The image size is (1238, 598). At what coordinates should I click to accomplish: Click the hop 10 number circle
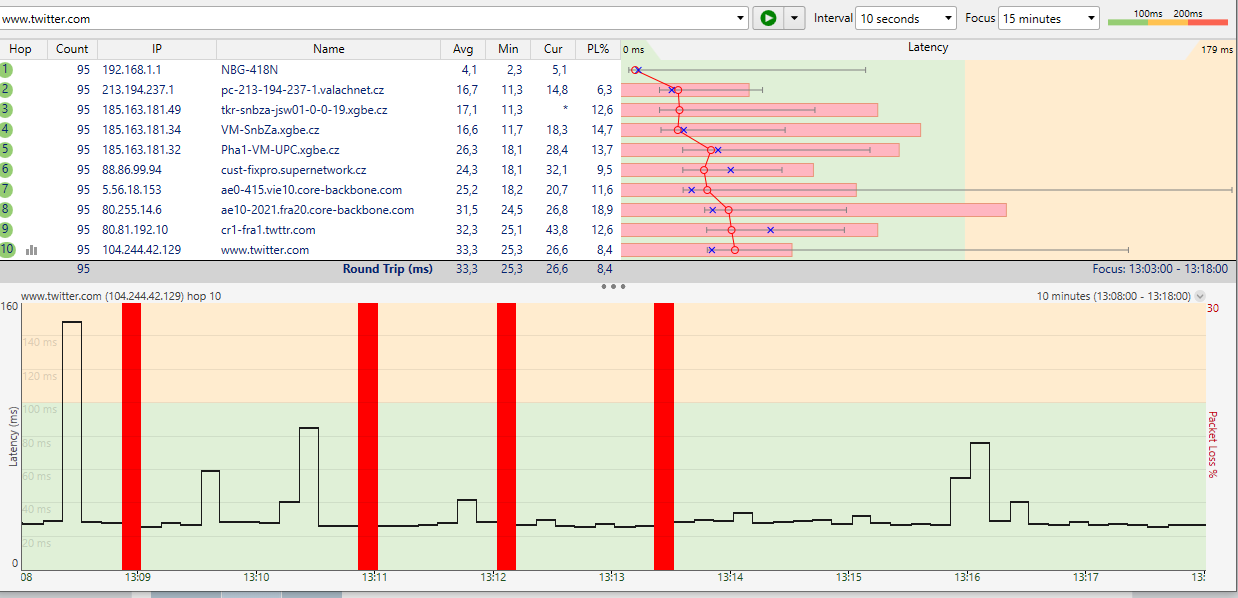(x=7, y=250)
